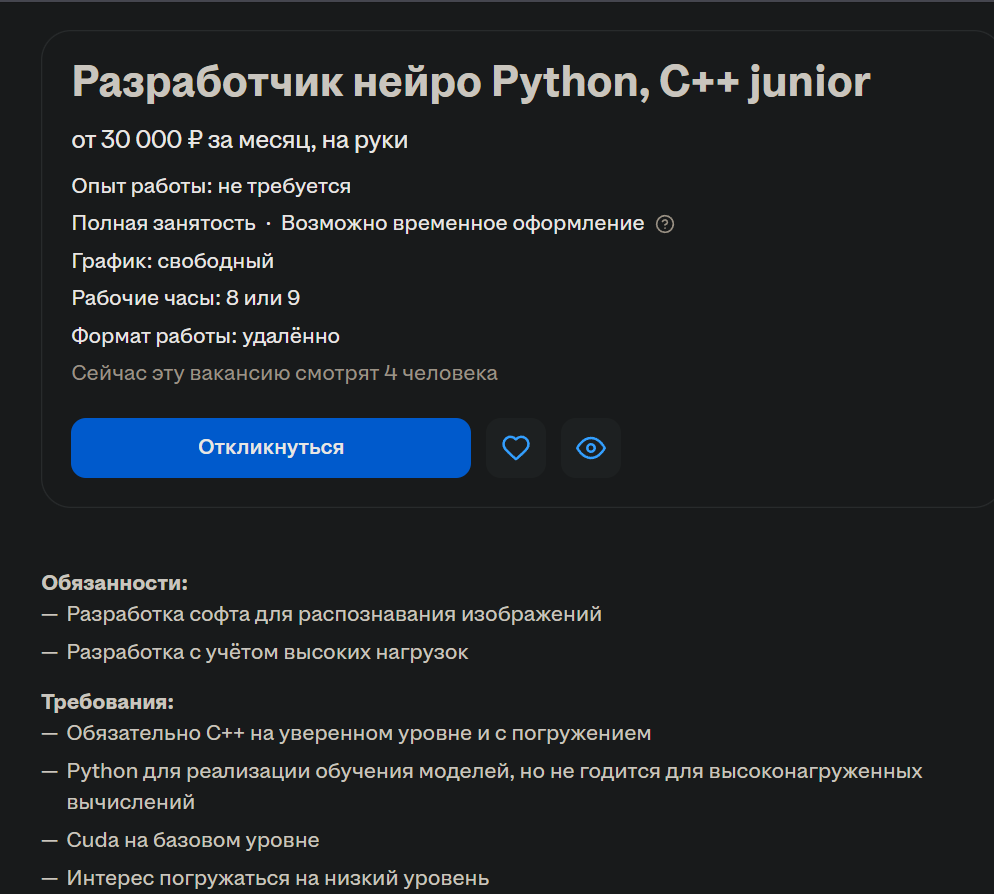Click the Обязательно C++ requirement line
This screenshot has height=894, width=994.
point(359,734)
